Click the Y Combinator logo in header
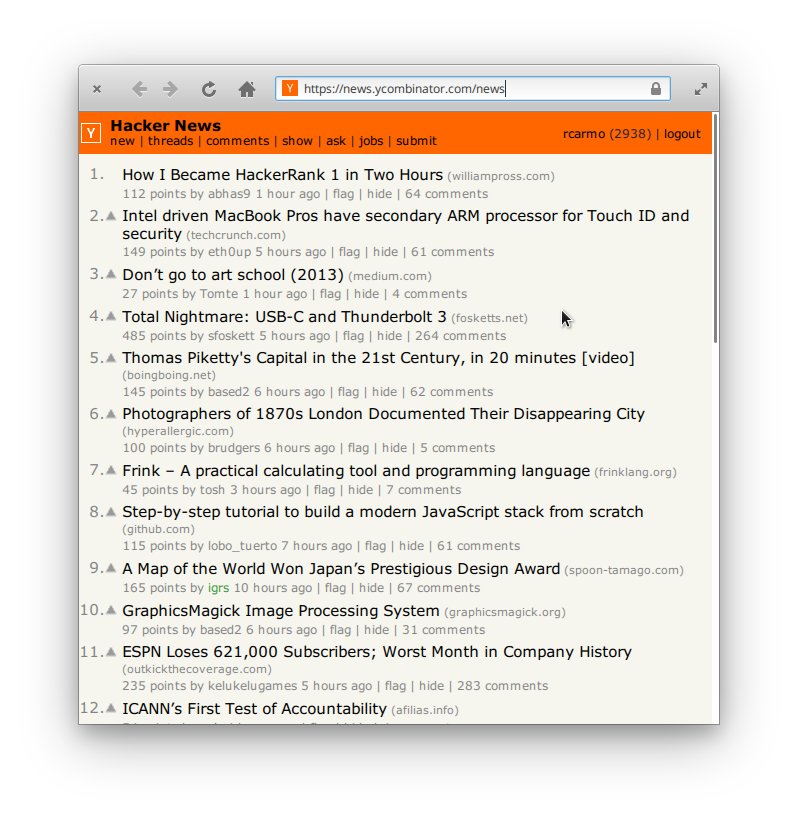 pyautogui.click(x=91, y=133)
